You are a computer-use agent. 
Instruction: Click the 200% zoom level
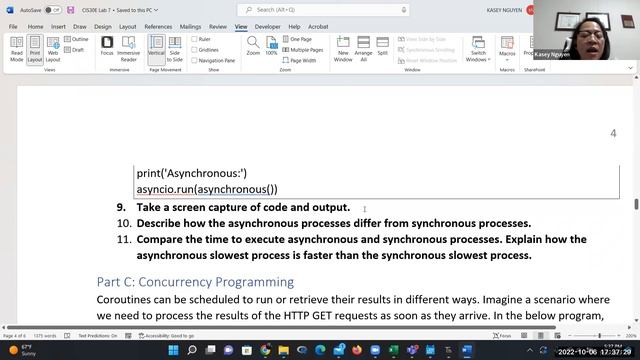(x=631, y=336)
